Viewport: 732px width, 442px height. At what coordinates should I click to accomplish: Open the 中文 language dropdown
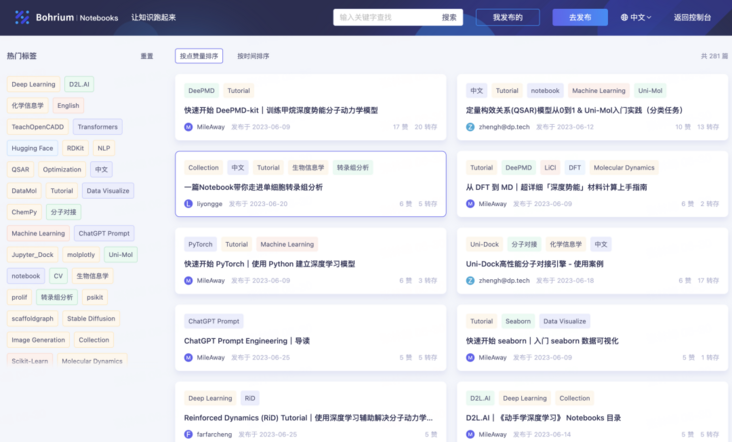636,17
